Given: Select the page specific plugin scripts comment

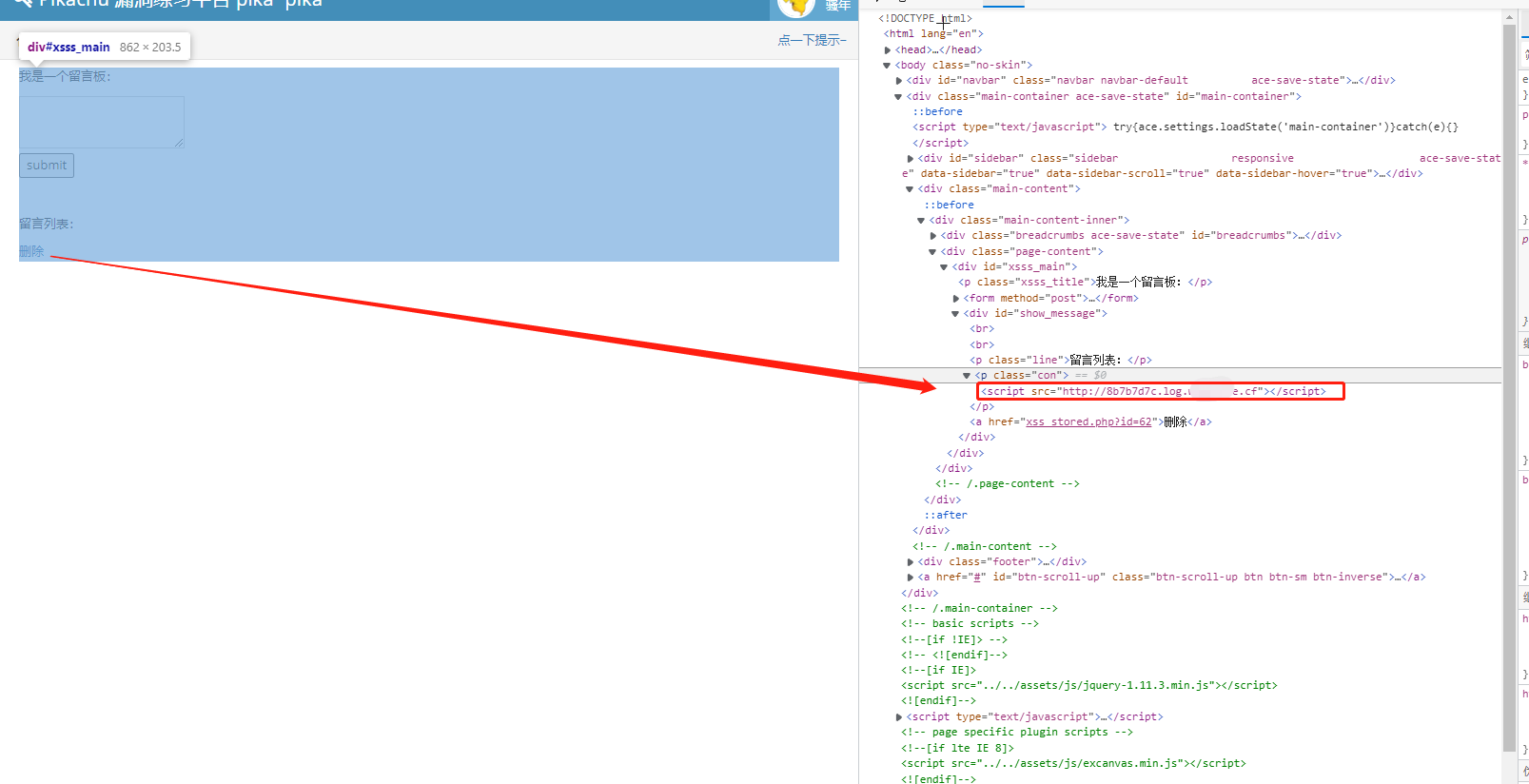Looking at the screenshot, I should pyautogui.click(x=1017, y=732).
